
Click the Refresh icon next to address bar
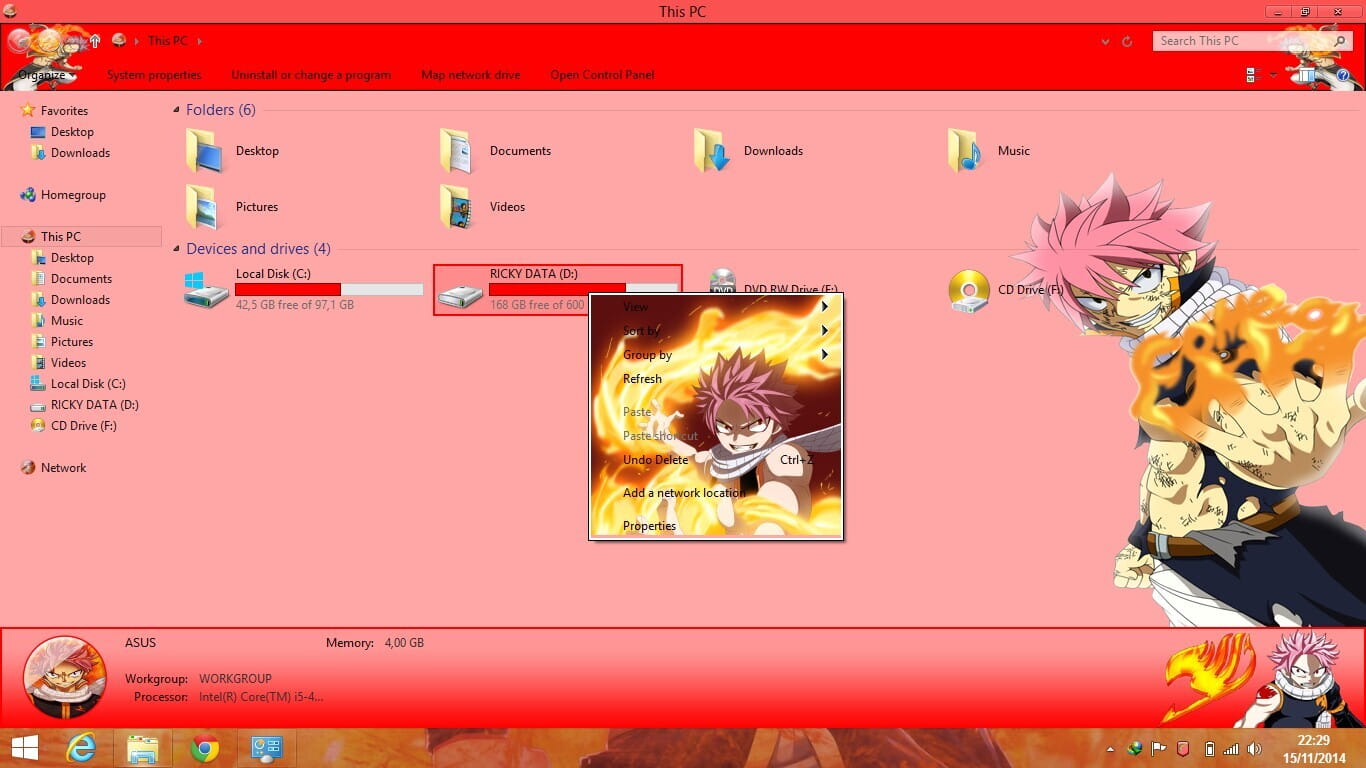(1126, 41)
